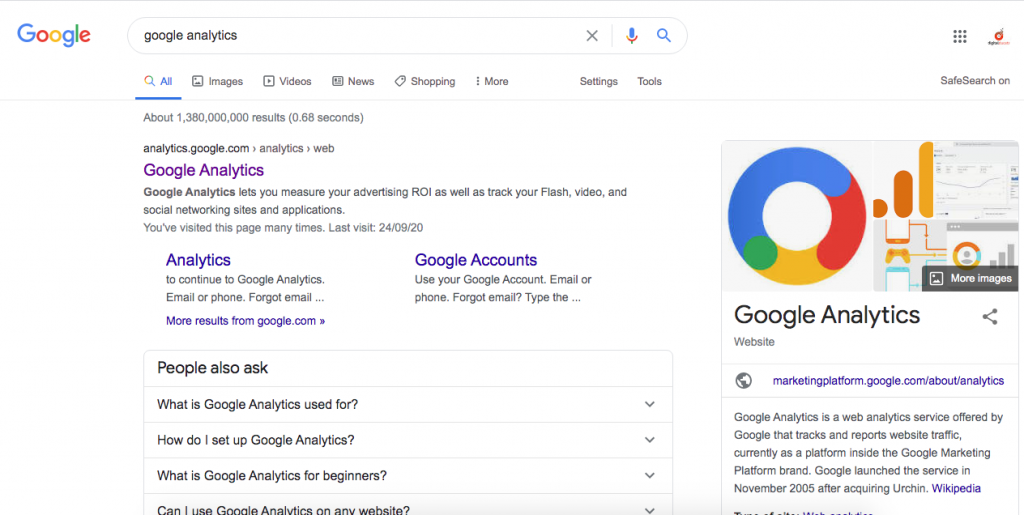Click the analytics dashboard screenshot thumbnail

pyautogui.click(x=976, y=179)
